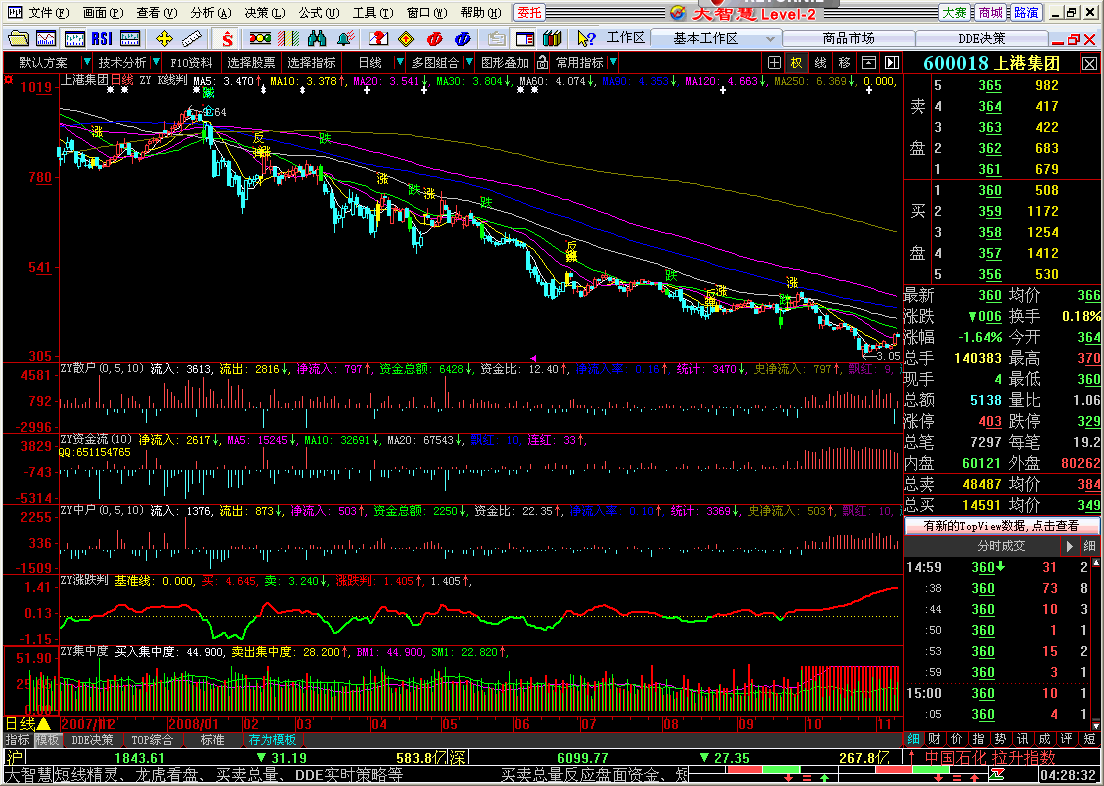
Task: Switch to the 商品市场 workspace tab
Action: click(848, 38)
